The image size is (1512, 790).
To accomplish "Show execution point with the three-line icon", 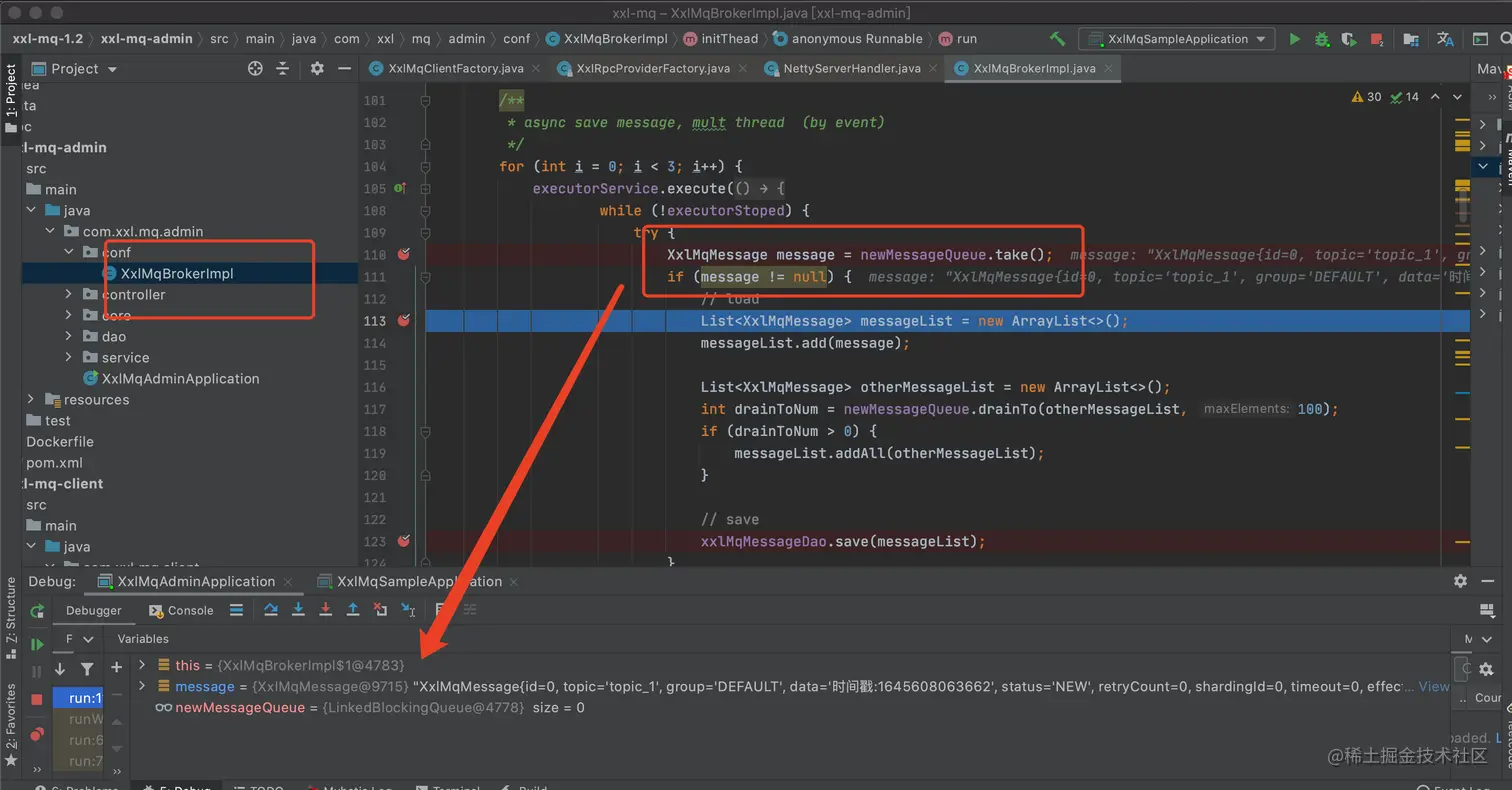I will [236, 609].
